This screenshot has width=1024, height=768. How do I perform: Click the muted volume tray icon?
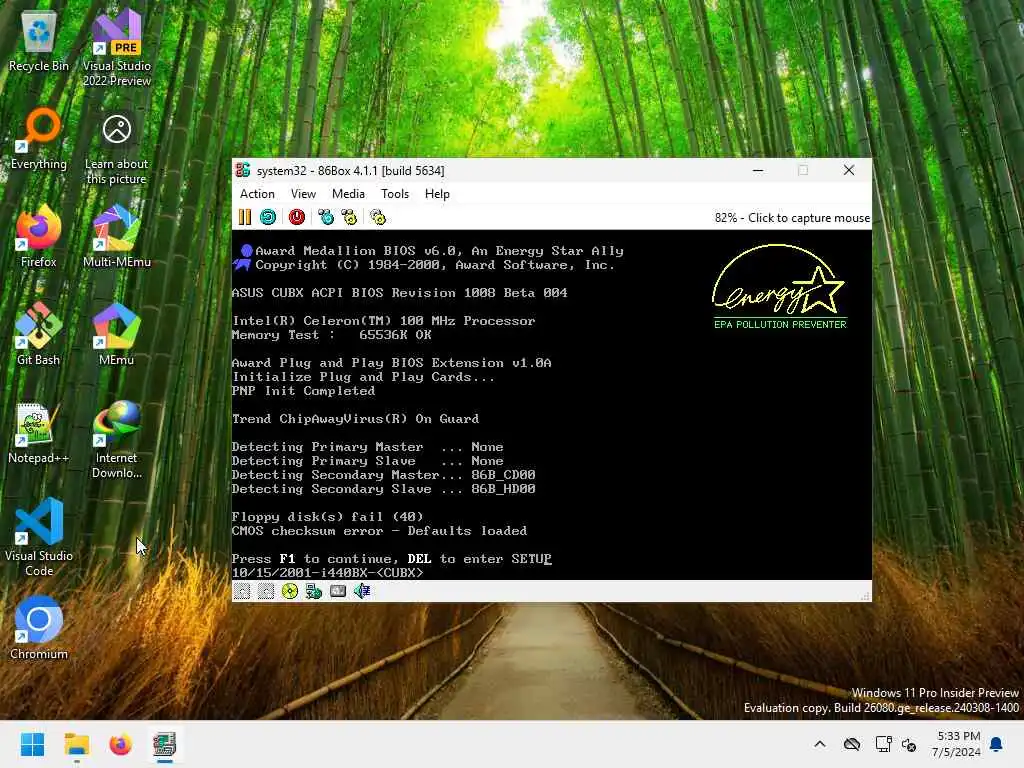[x=908, y=744]
